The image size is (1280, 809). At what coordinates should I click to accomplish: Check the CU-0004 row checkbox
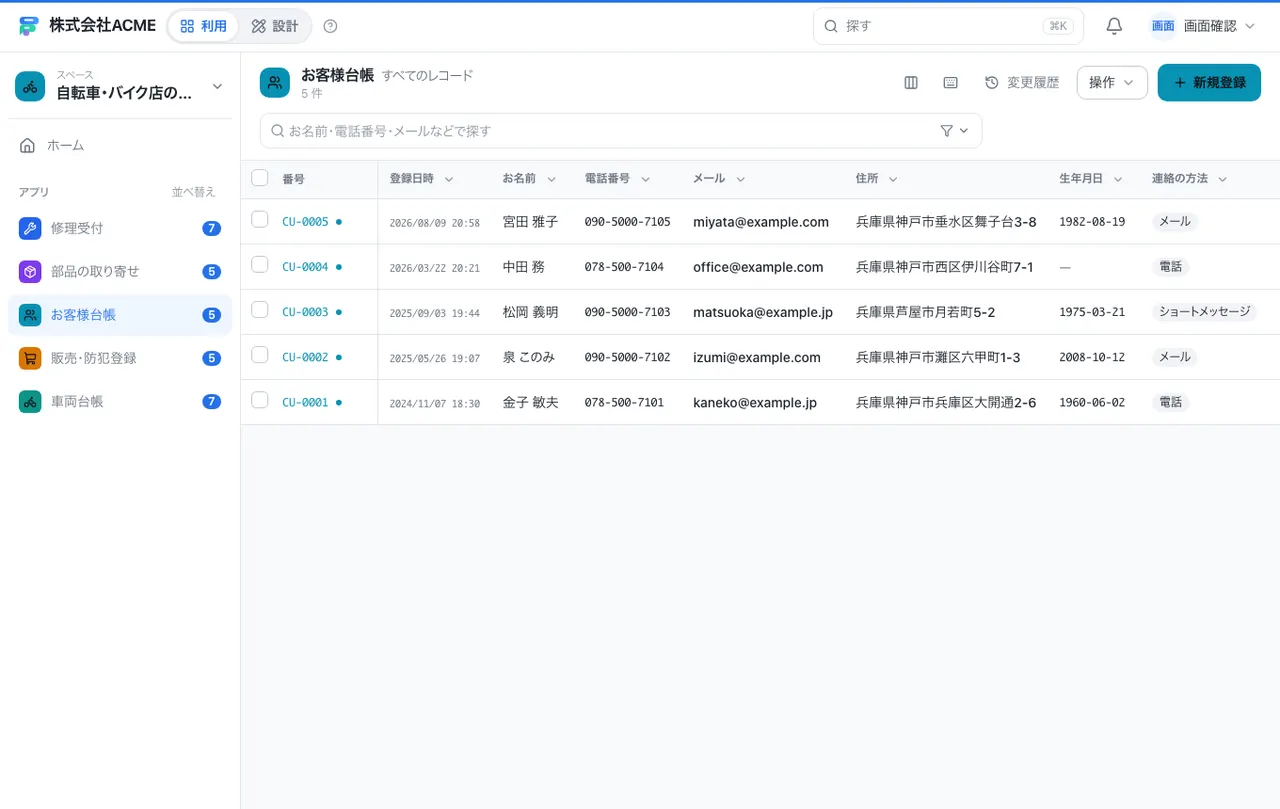click(x=260, y=264)
